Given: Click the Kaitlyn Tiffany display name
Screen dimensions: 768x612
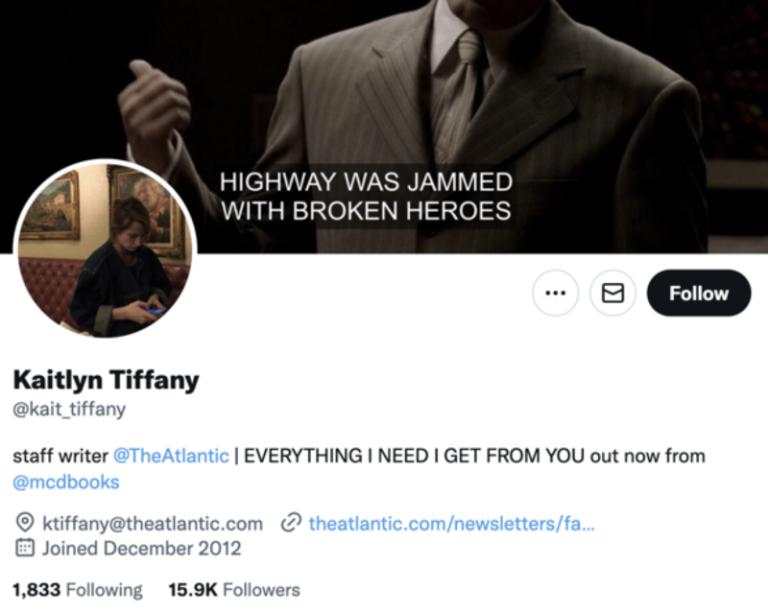Looking at the screenshot, I should (105, 380).
